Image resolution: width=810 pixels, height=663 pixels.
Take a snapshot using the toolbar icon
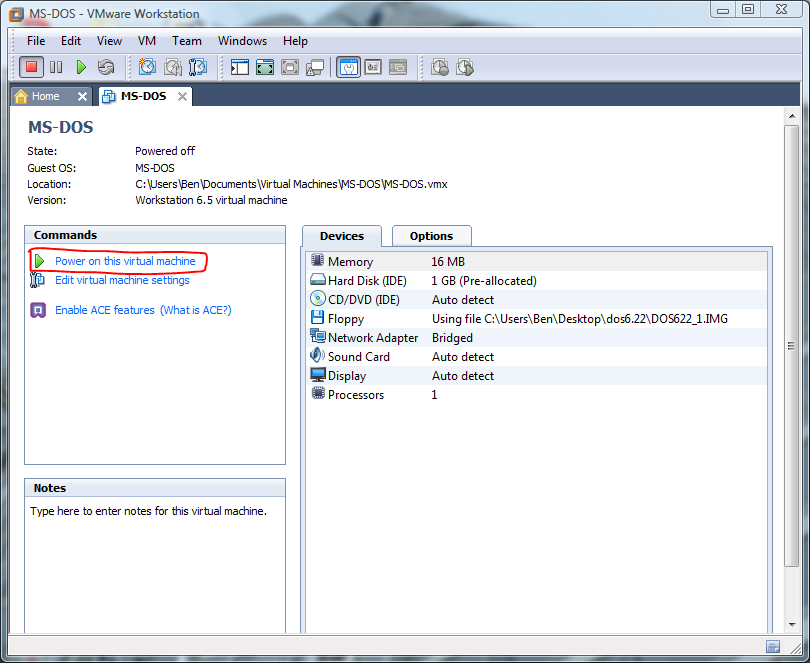click(147, 67)
